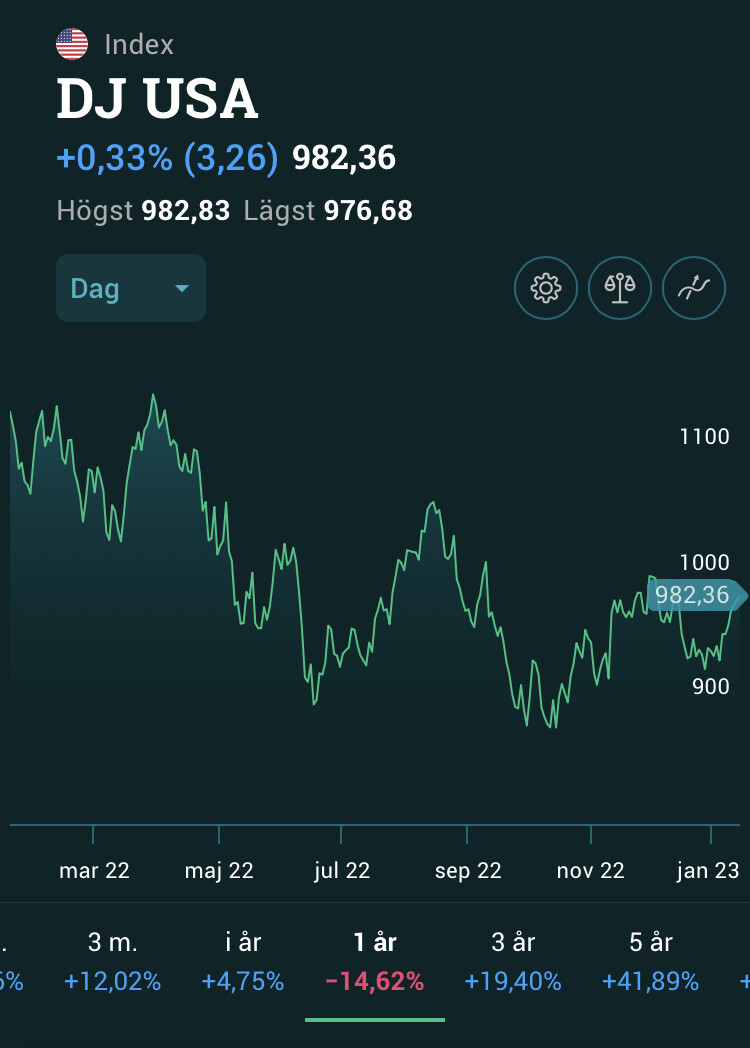
Task: Tap the US flag icon
Action: 72,44
